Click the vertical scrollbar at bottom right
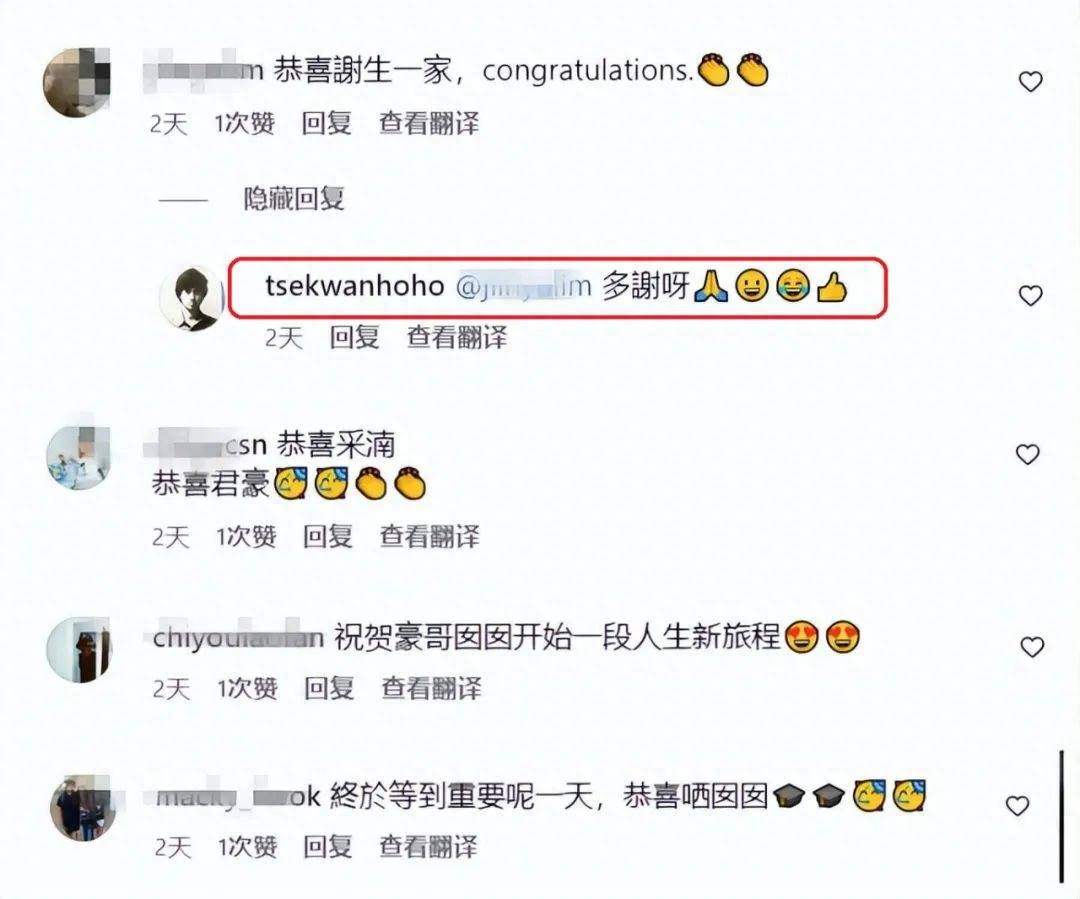This screenshot has height=899, width=1080. [1061, 817]
